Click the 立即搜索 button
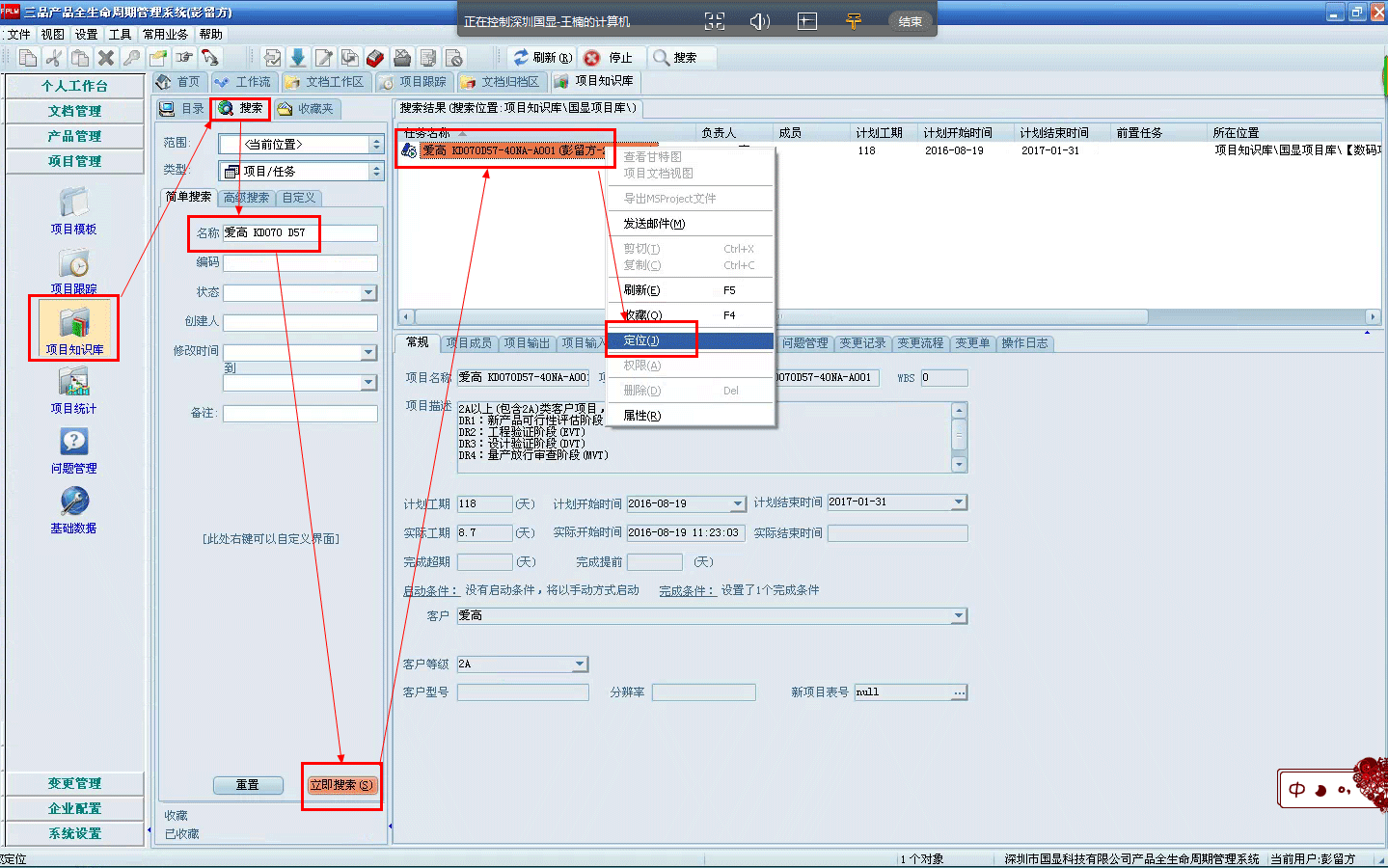The height and width of the screenshot is (868, 1388). tap(340, 785)
